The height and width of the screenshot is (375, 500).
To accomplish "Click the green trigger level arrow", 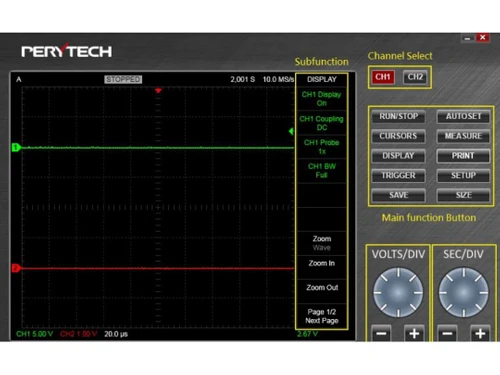I will (291, 131).
